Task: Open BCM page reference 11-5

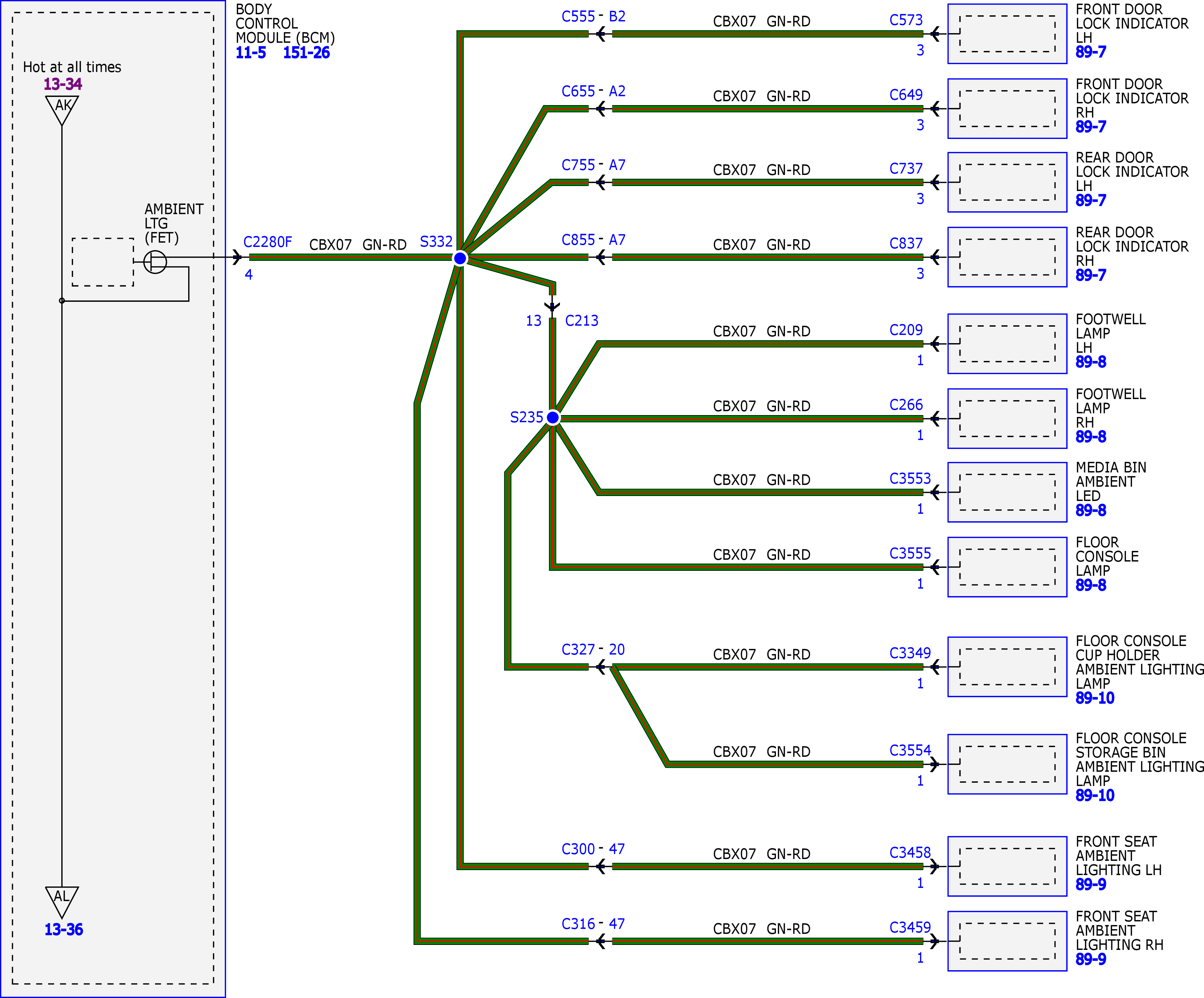Action: [x=251, y=53]
